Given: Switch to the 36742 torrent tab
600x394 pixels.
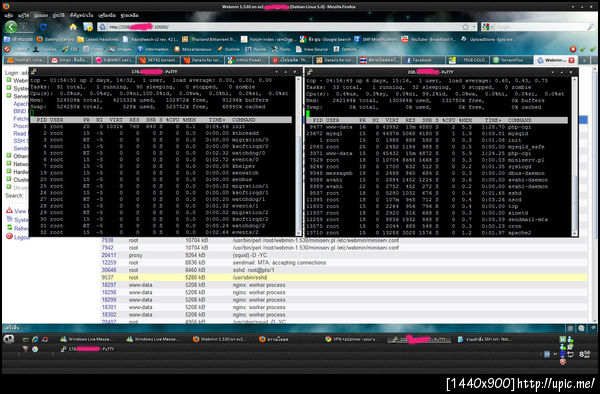Looking at the screenshot, I should (158, 60).
